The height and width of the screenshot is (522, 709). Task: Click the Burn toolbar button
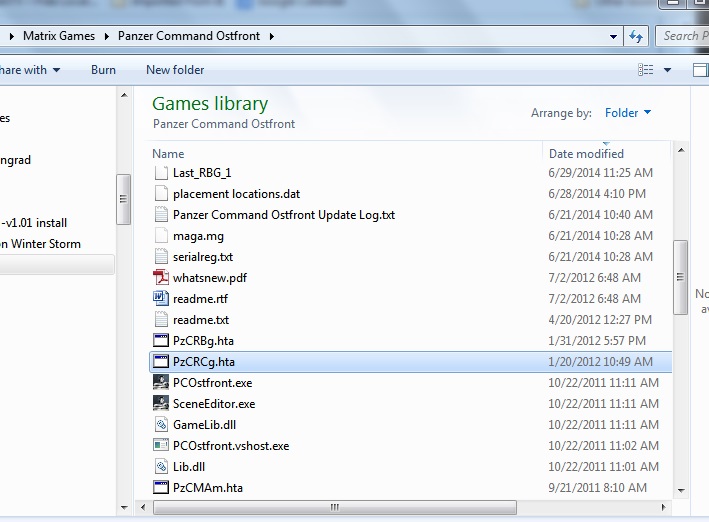[104, 70]
